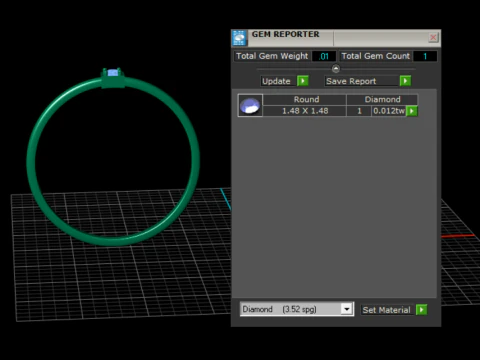Click the green arrow next to Set Material
Screen dimensions: 480x360
(421, 310)
